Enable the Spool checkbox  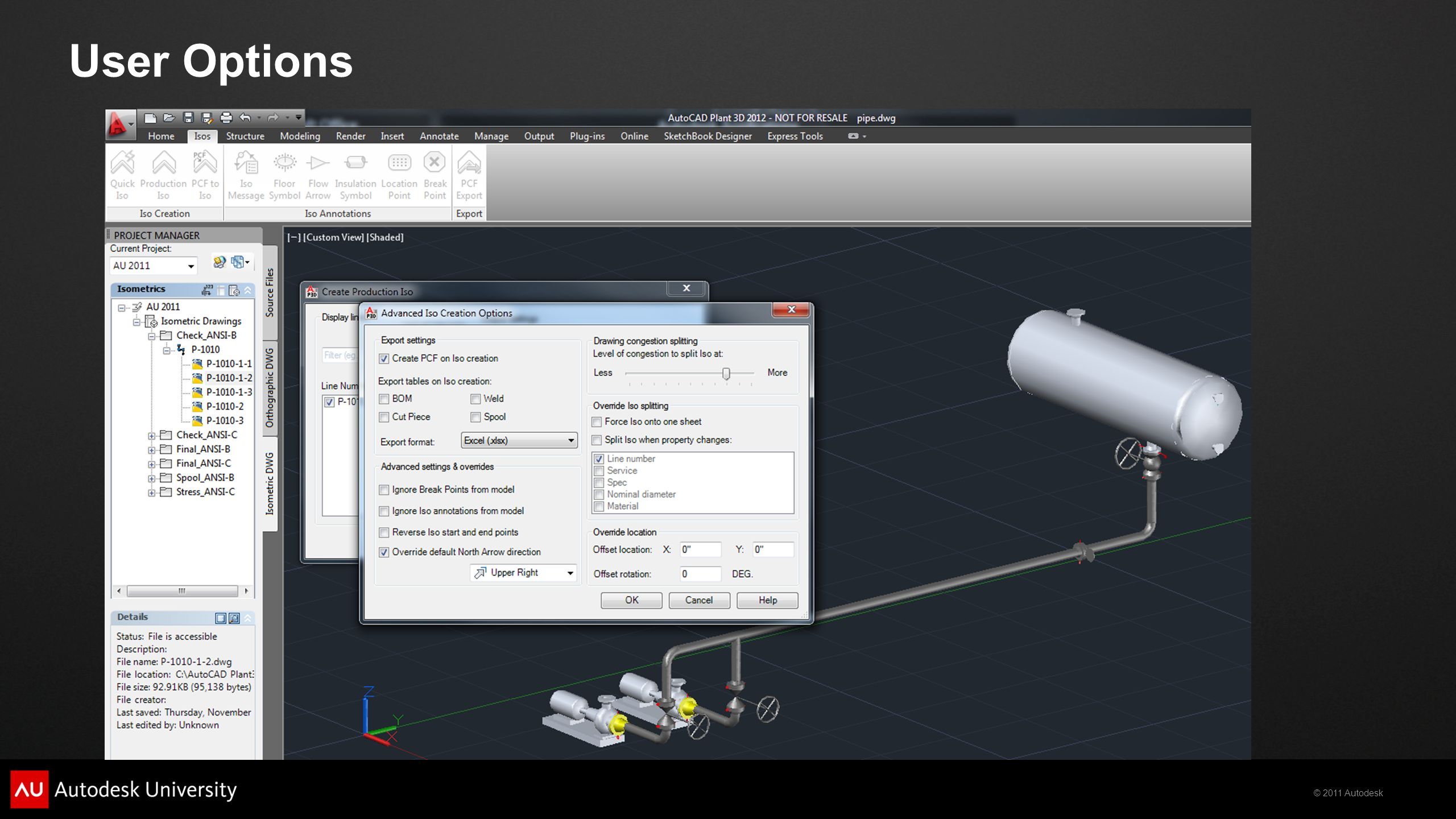(475, 417)
